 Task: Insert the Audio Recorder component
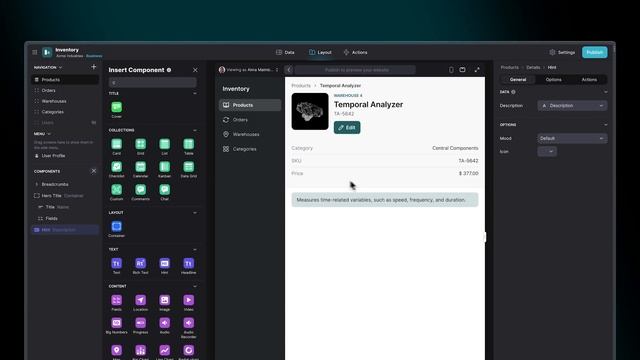tap(189, 323)
